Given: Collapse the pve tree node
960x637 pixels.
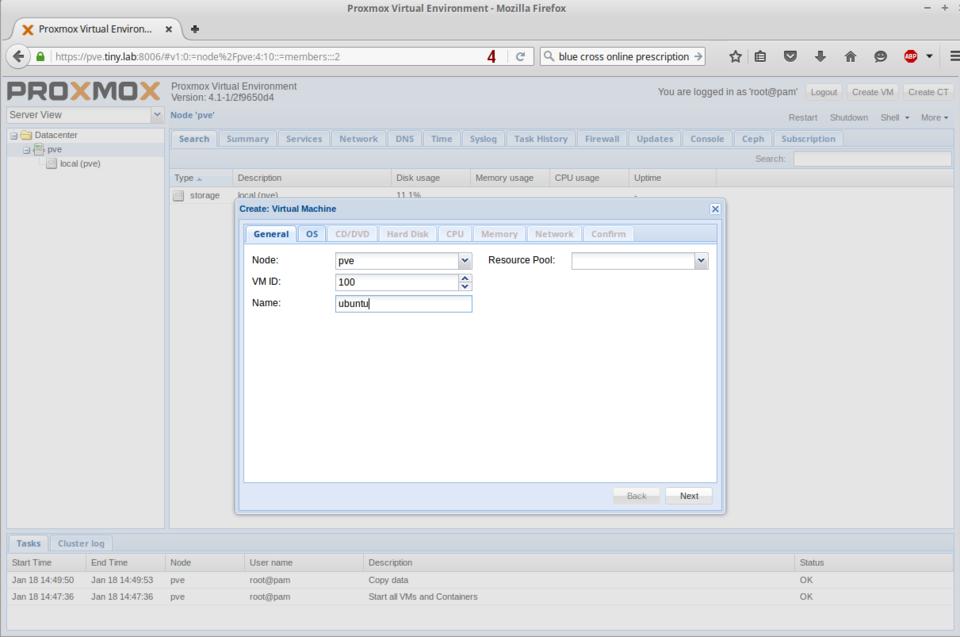Looking at the screenshot, I should (26, 150).
